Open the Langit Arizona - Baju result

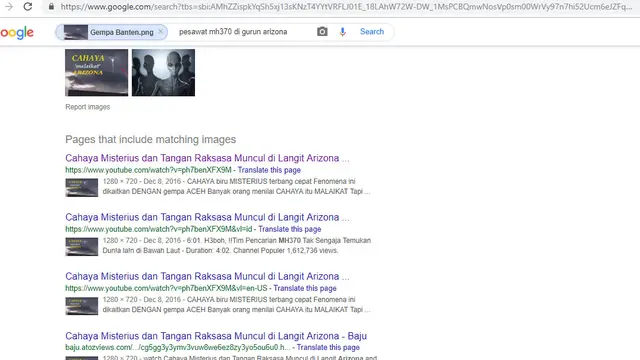[216, 336]
